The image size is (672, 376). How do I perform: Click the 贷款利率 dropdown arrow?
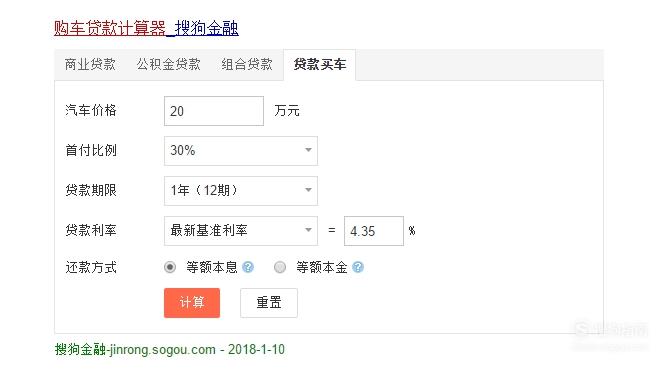click(x=308, y=230)
